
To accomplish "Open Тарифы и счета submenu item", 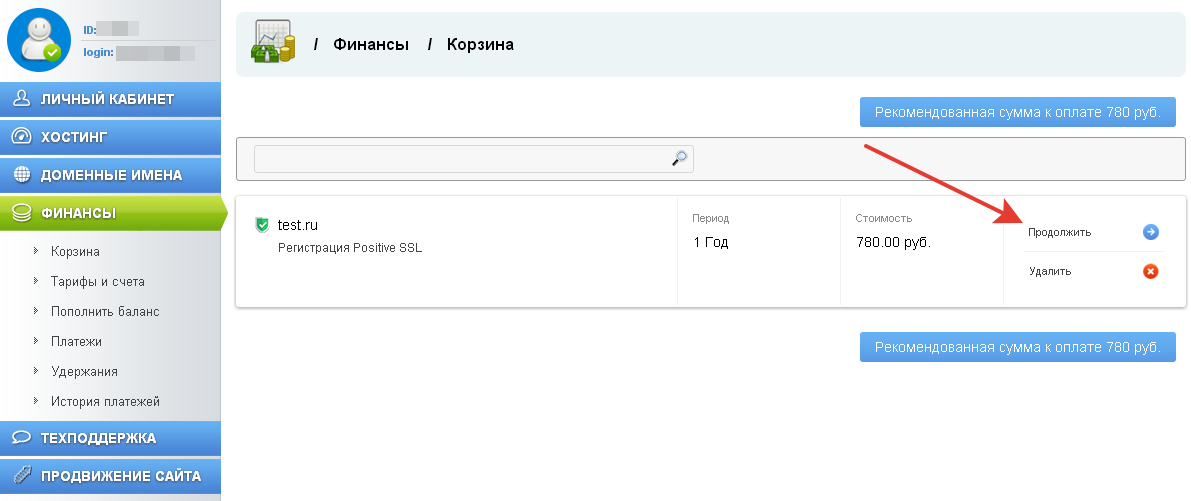I will [98, 282].
